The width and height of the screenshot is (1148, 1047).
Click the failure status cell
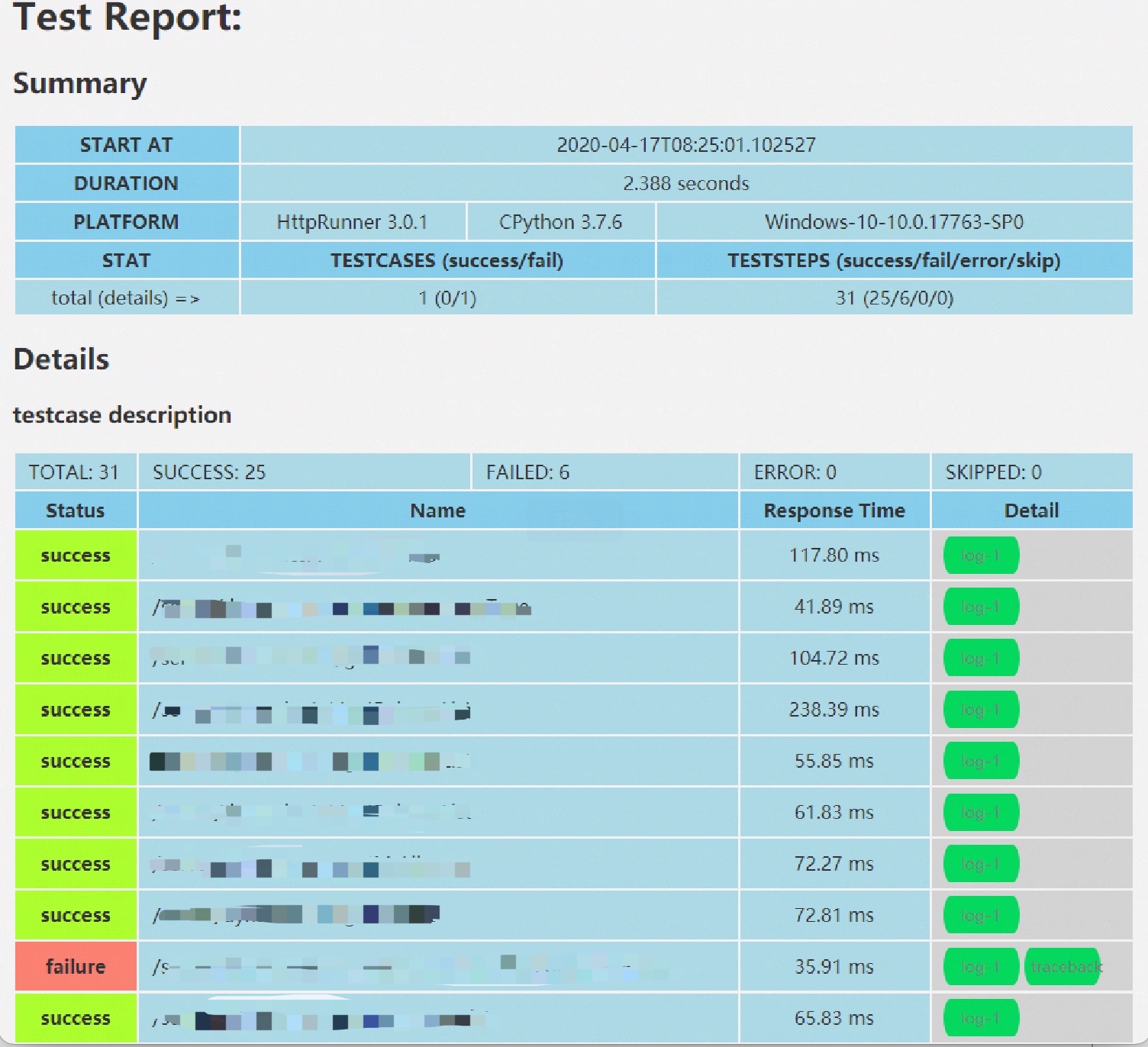click(76, 967)
